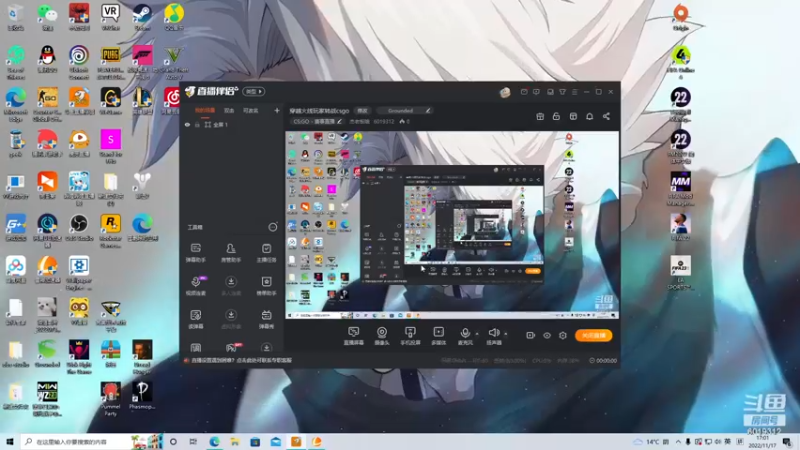Open the stream settings gear icon
Viewport: 800px width, 450px height.
tap(563, 335)
